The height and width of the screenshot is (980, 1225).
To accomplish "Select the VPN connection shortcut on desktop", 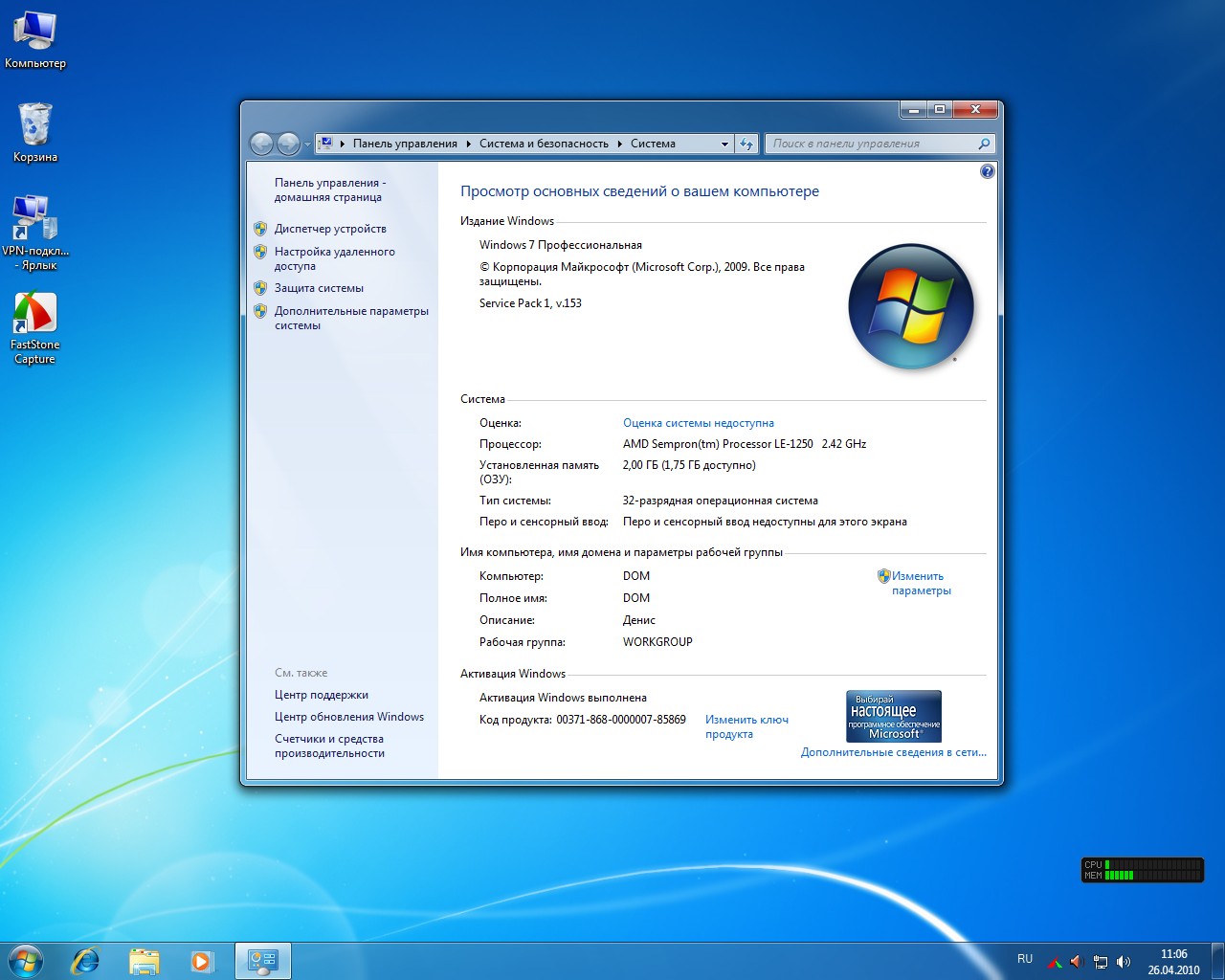I will [35, 233].
